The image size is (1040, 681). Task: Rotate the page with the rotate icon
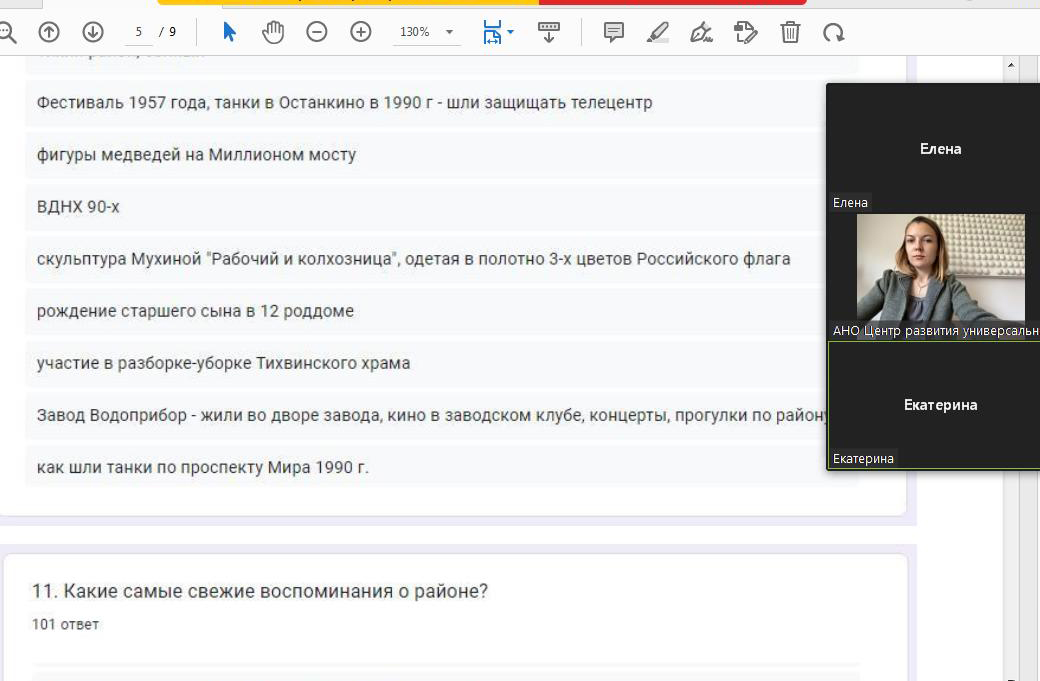834,32
